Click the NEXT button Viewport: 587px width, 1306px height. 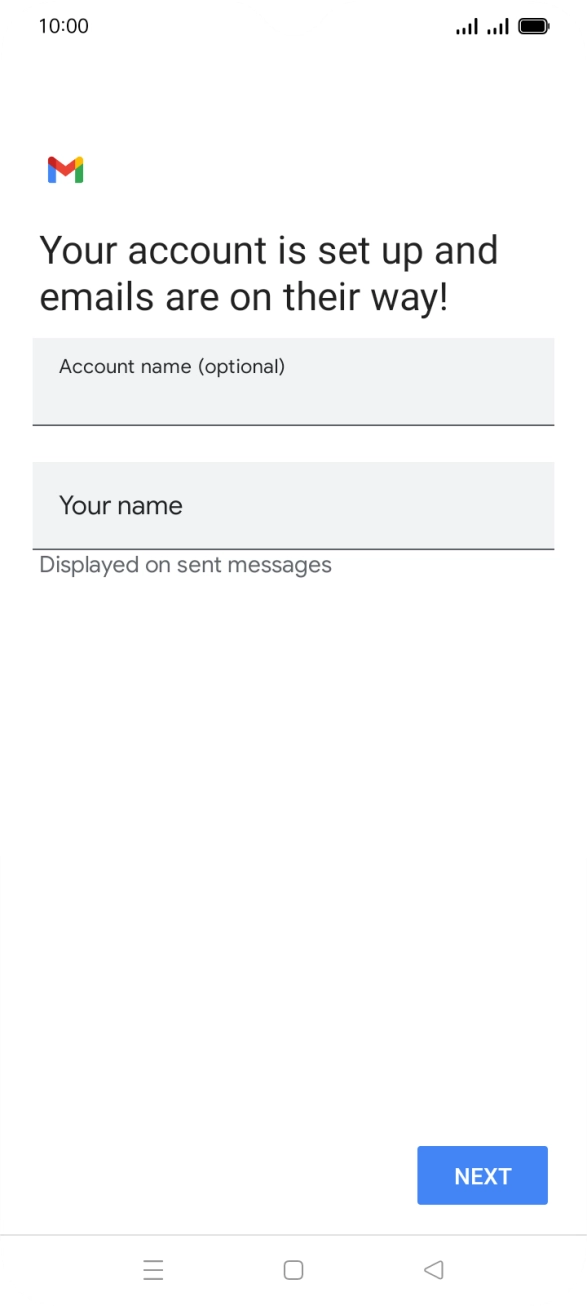click(x=482, y=1175)
